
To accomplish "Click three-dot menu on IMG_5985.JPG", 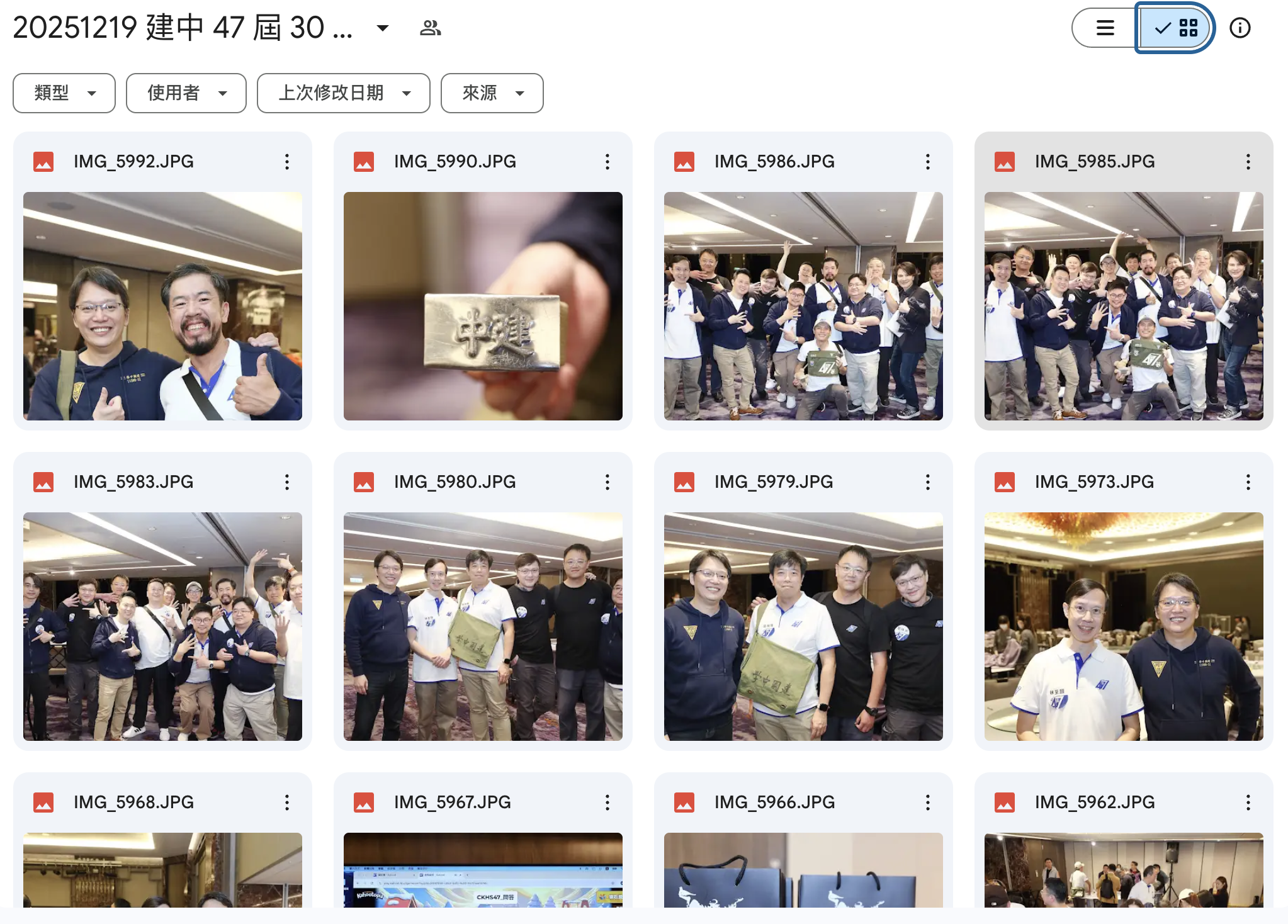I will [1248, 162].
